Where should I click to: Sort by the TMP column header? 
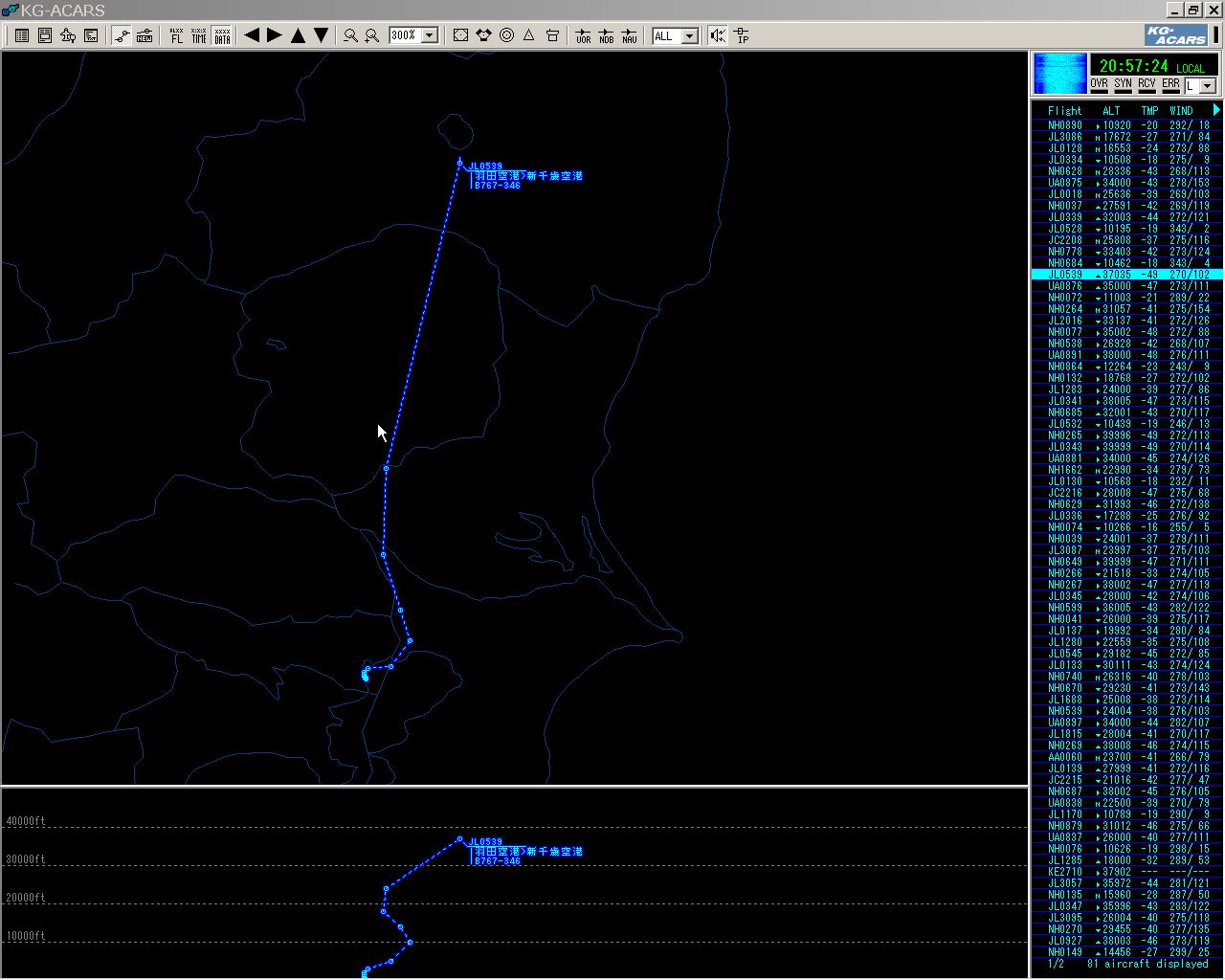click(x=1149, y=110)
